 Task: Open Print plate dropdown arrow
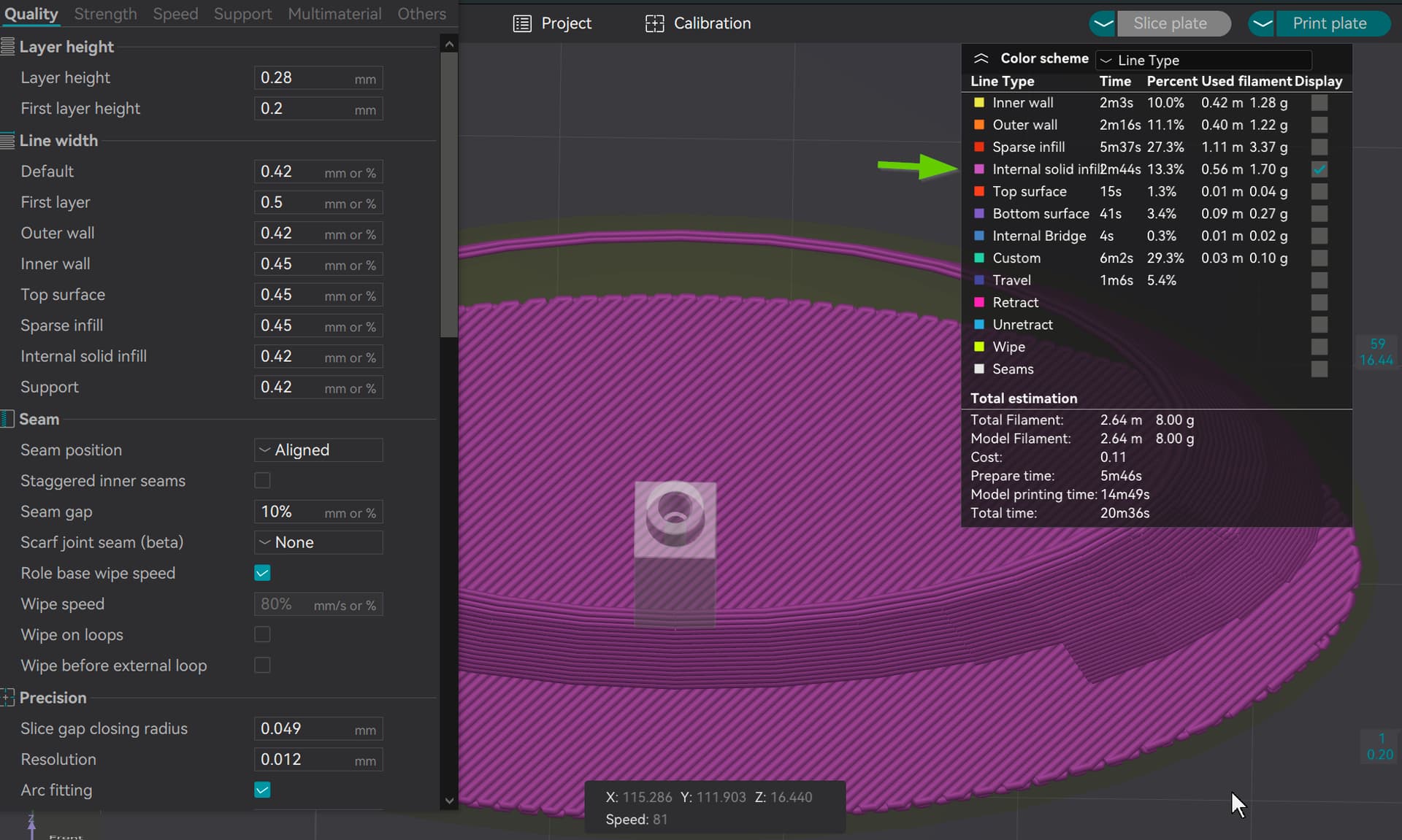click(x=1263, y=23)
